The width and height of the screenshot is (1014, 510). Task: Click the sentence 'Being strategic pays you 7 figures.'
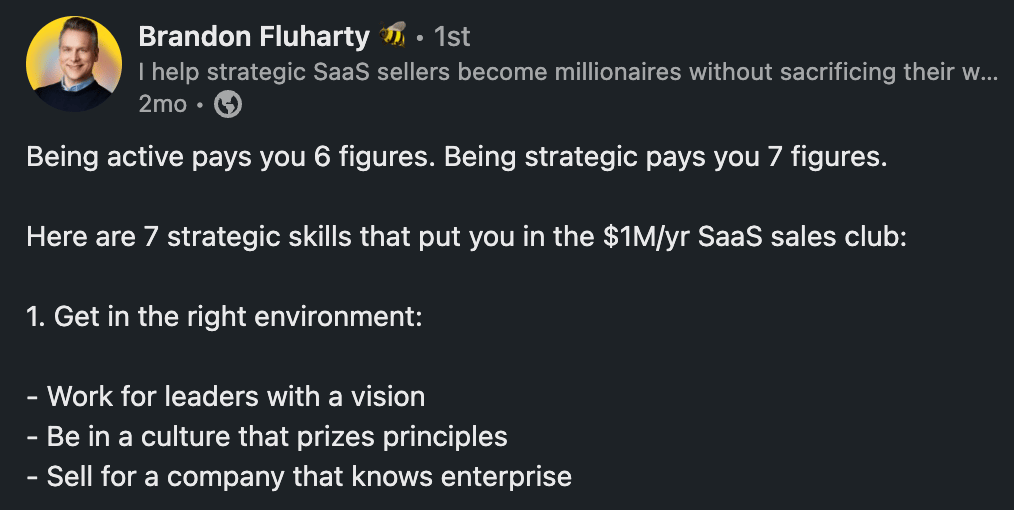(x=666, y=158)
